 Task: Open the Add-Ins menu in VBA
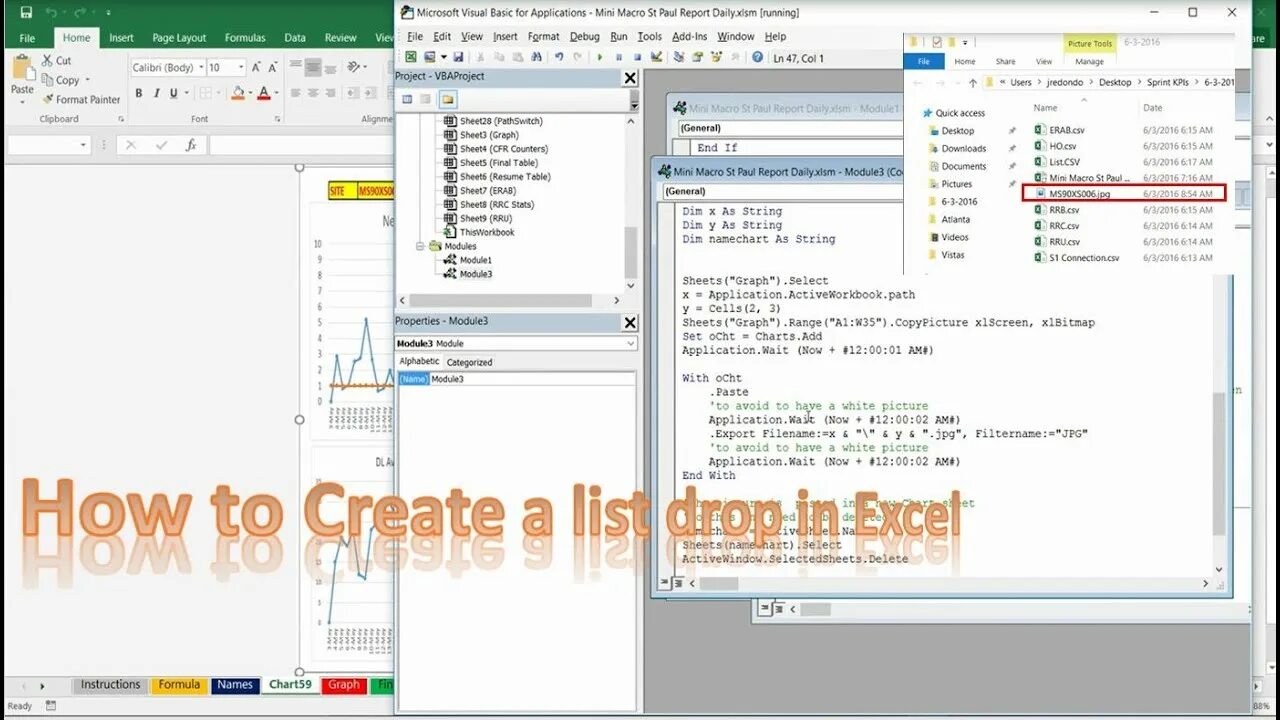tap(689, 36)
